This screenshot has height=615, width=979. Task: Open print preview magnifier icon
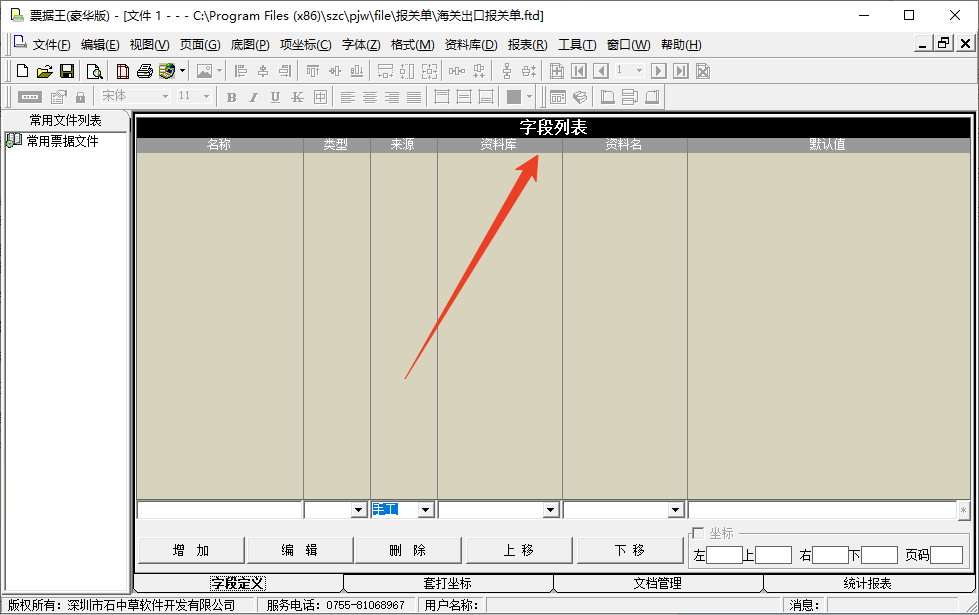pyautogui.click(x=94, y=71)
